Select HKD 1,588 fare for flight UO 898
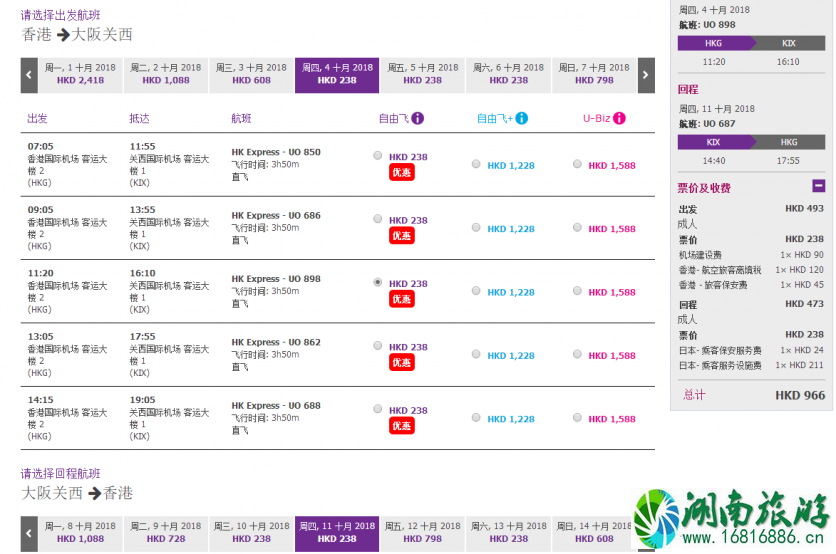This screenshot has width=836, height=554. [x=577, y=291]
